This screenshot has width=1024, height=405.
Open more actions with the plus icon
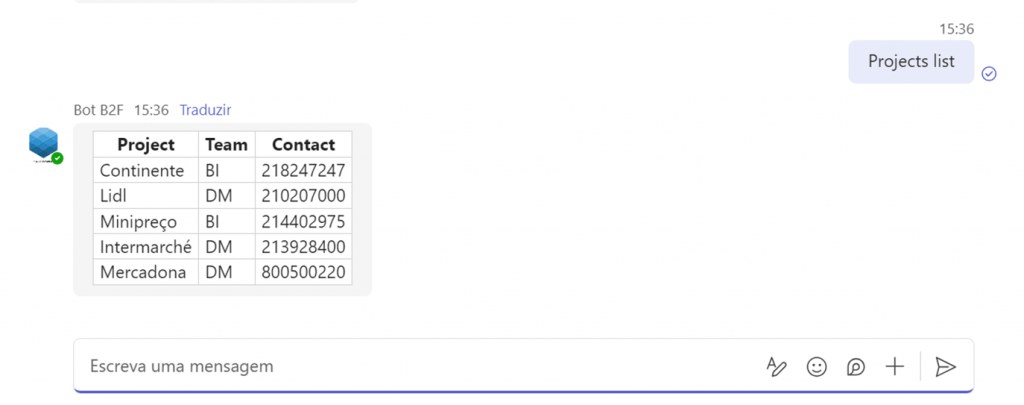tap(895, 367)
